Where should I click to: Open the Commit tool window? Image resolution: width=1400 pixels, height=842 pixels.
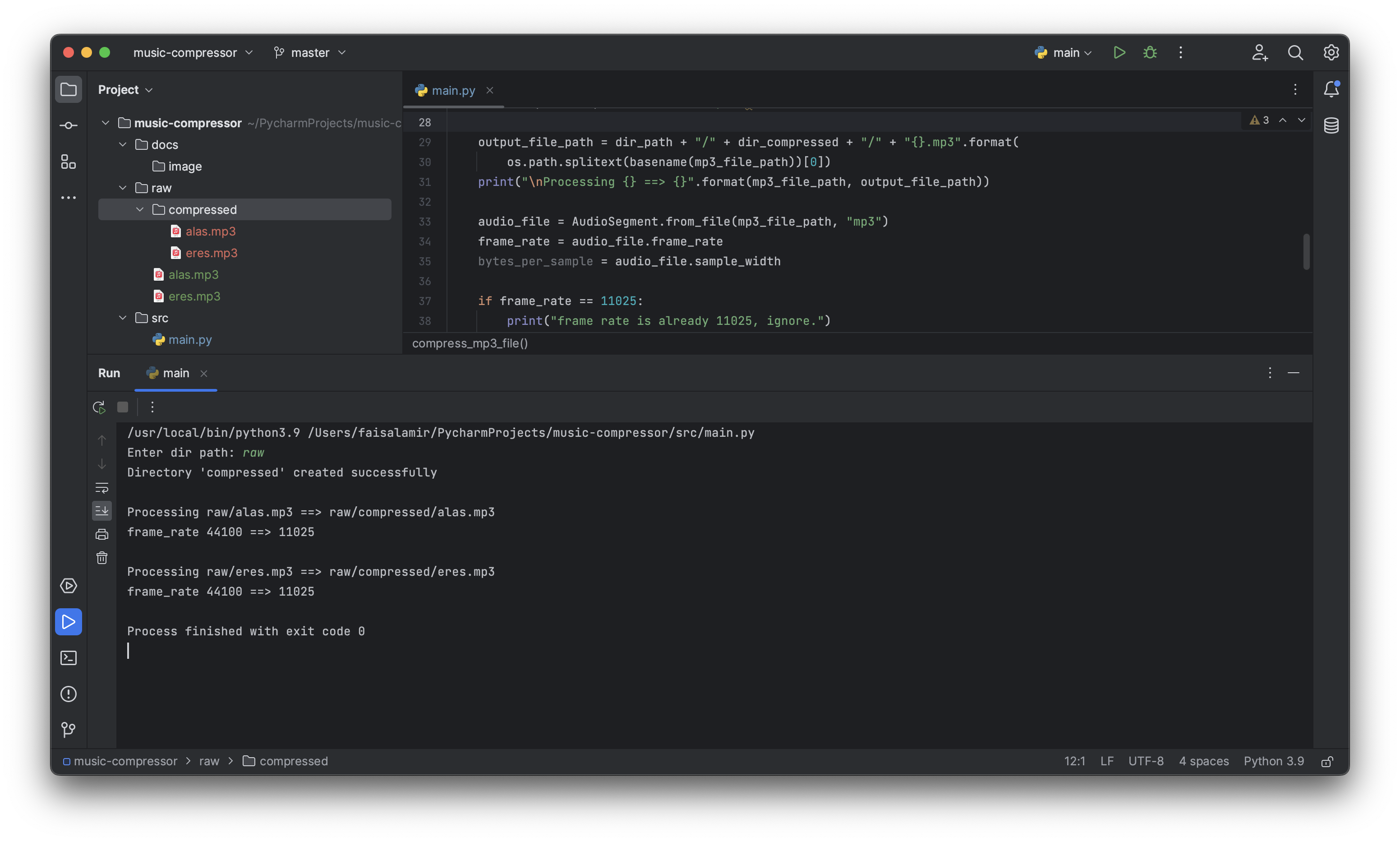coord(68,125)
